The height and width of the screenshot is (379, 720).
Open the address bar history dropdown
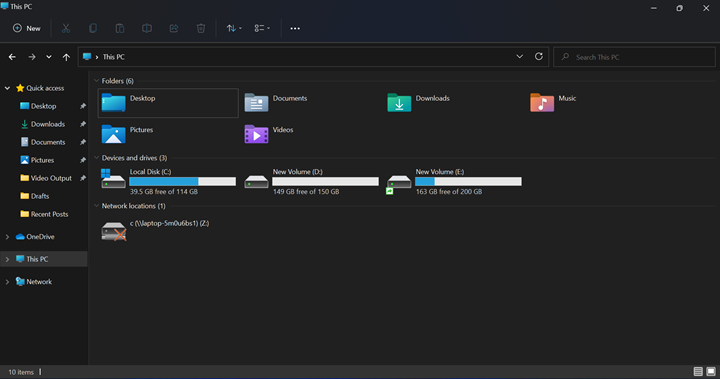point(520,57)
